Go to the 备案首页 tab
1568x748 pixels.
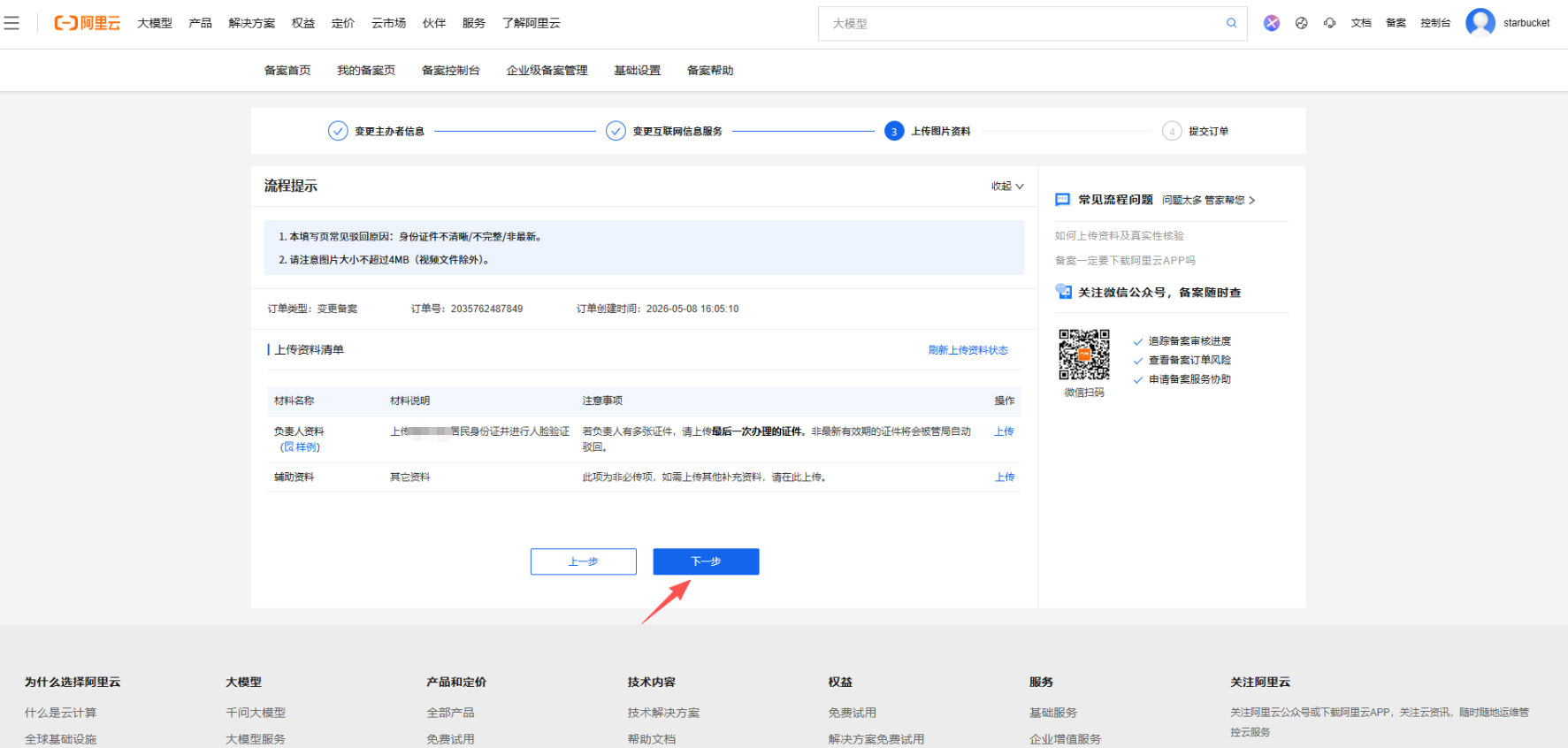[287, 70]
